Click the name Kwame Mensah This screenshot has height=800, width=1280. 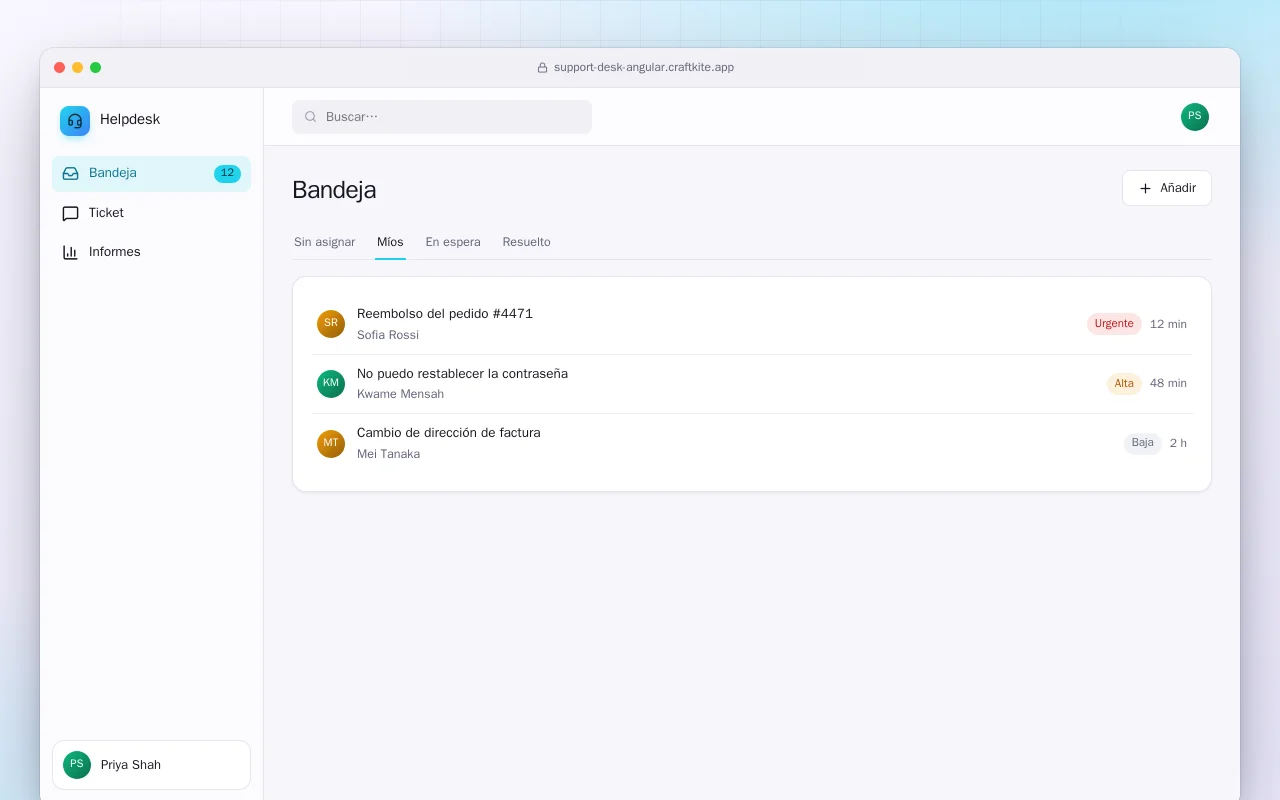click(x=400, y=394)
